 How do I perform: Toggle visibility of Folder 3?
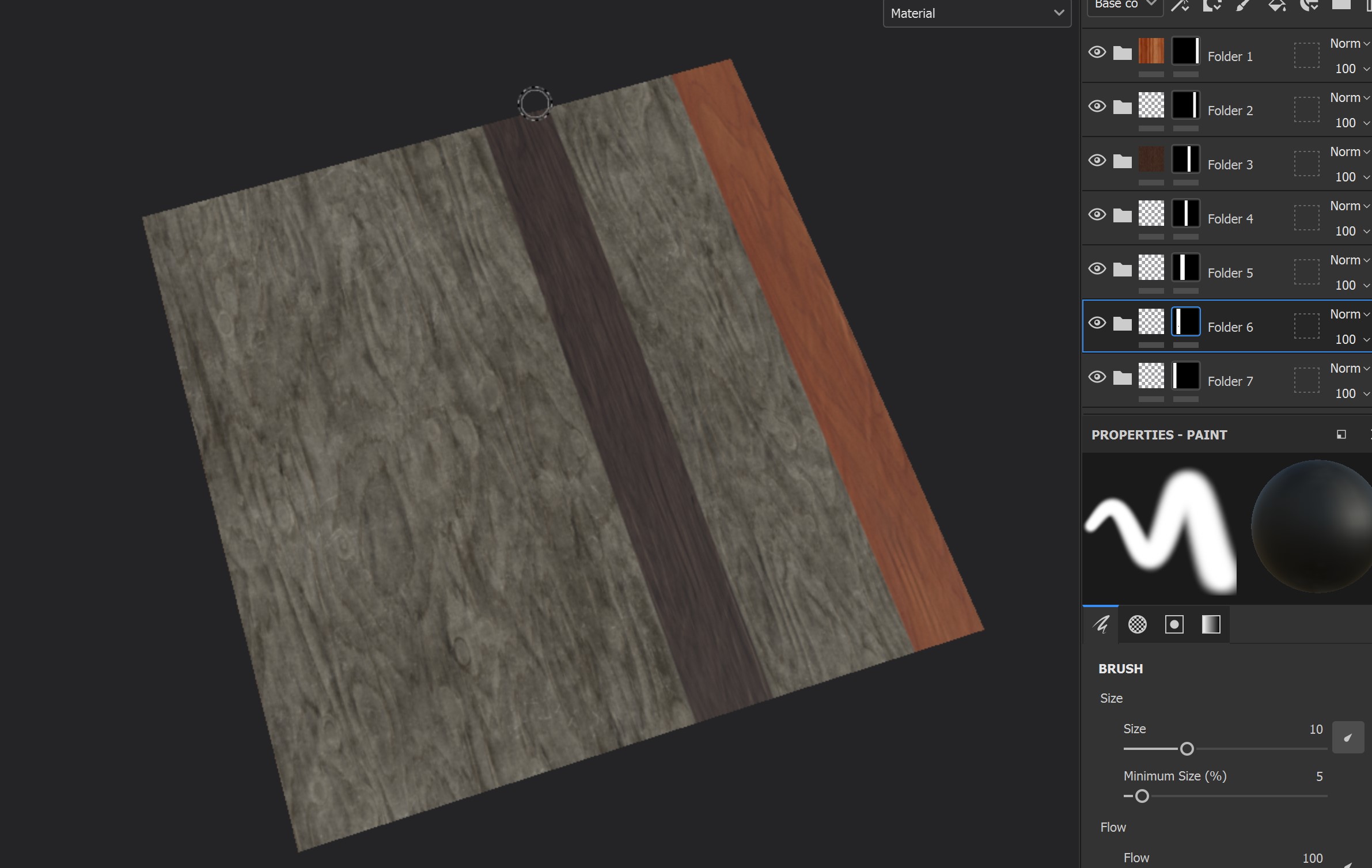(x=1097, y=161)
